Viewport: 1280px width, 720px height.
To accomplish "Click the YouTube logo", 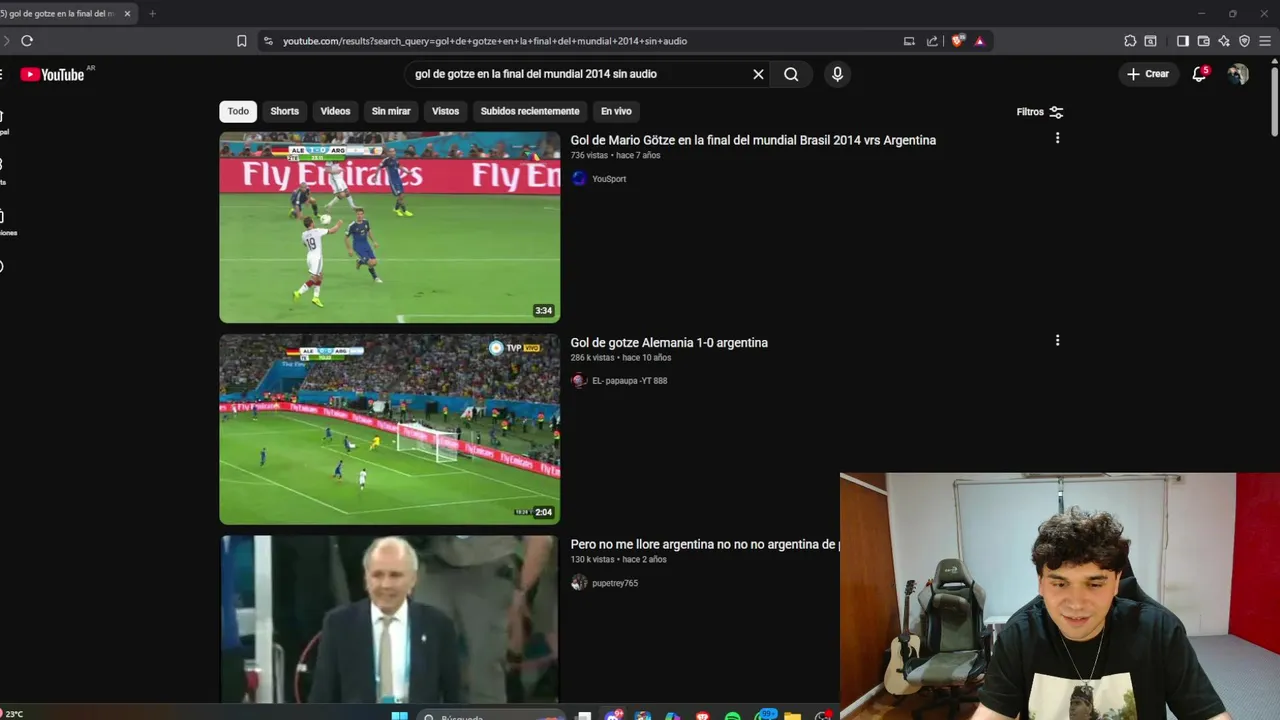I will pos(52,74).
